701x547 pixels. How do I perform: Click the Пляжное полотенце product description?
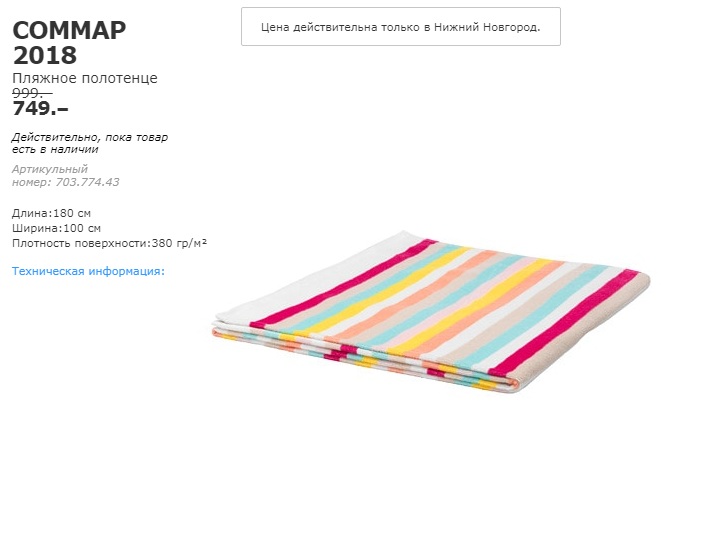pos(85,78)
